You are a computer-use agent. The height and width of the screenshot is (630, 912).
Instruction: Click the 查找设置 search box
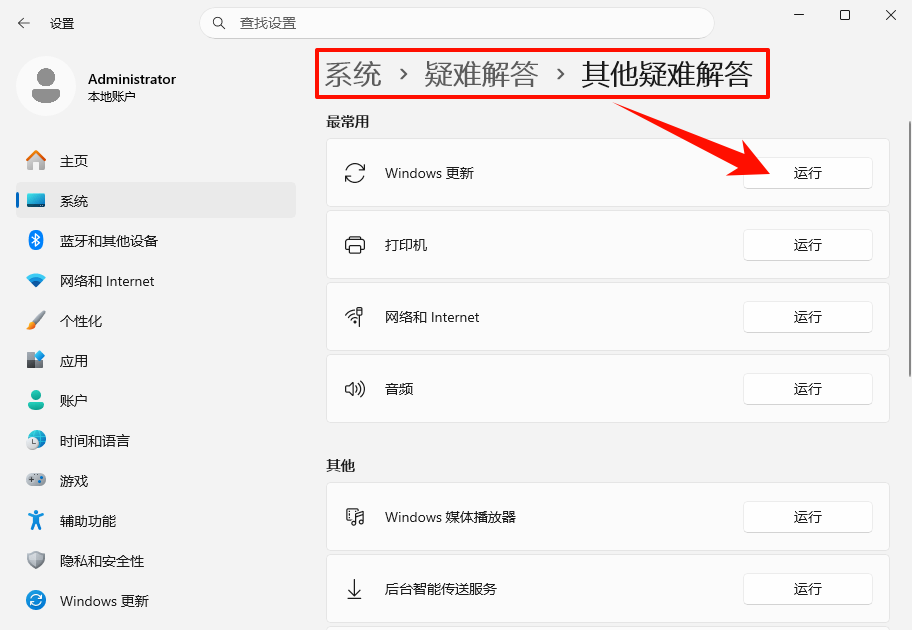(457, 23)
